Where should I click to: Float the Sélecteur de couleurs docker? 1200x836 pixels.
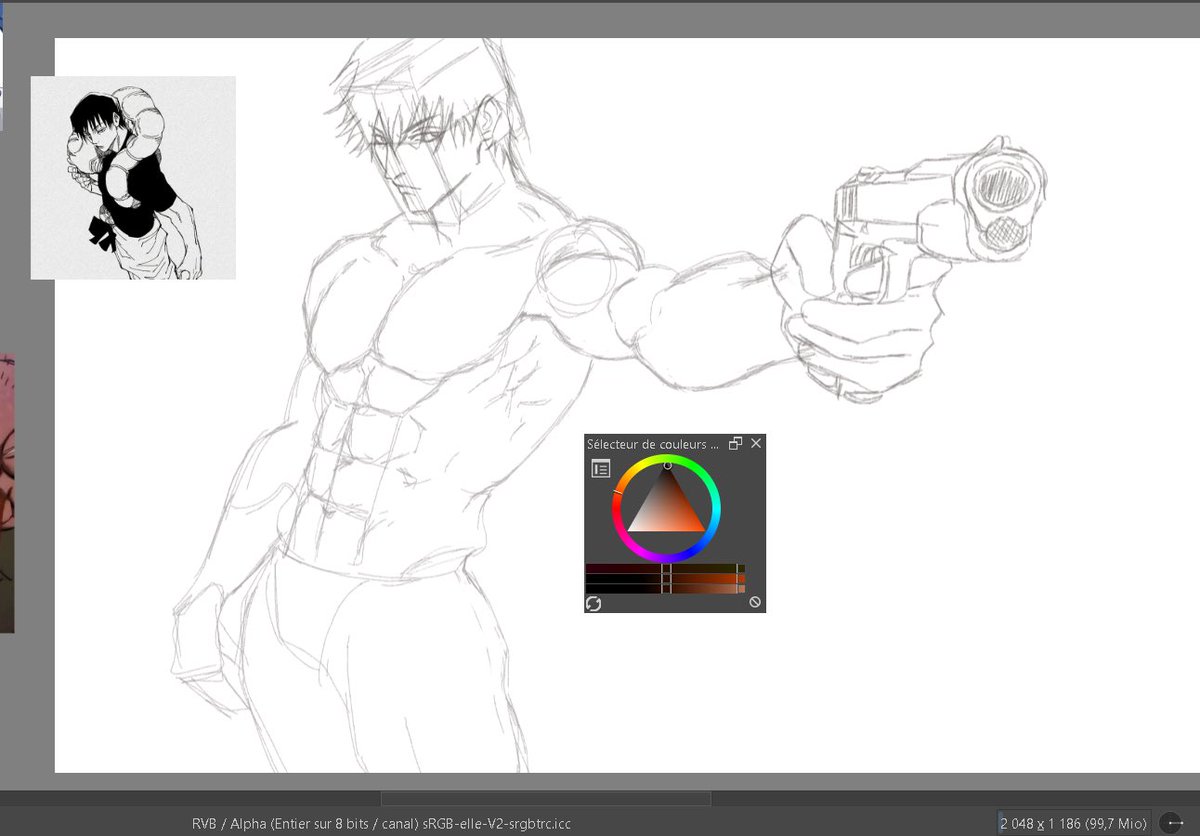click(736, 443)
